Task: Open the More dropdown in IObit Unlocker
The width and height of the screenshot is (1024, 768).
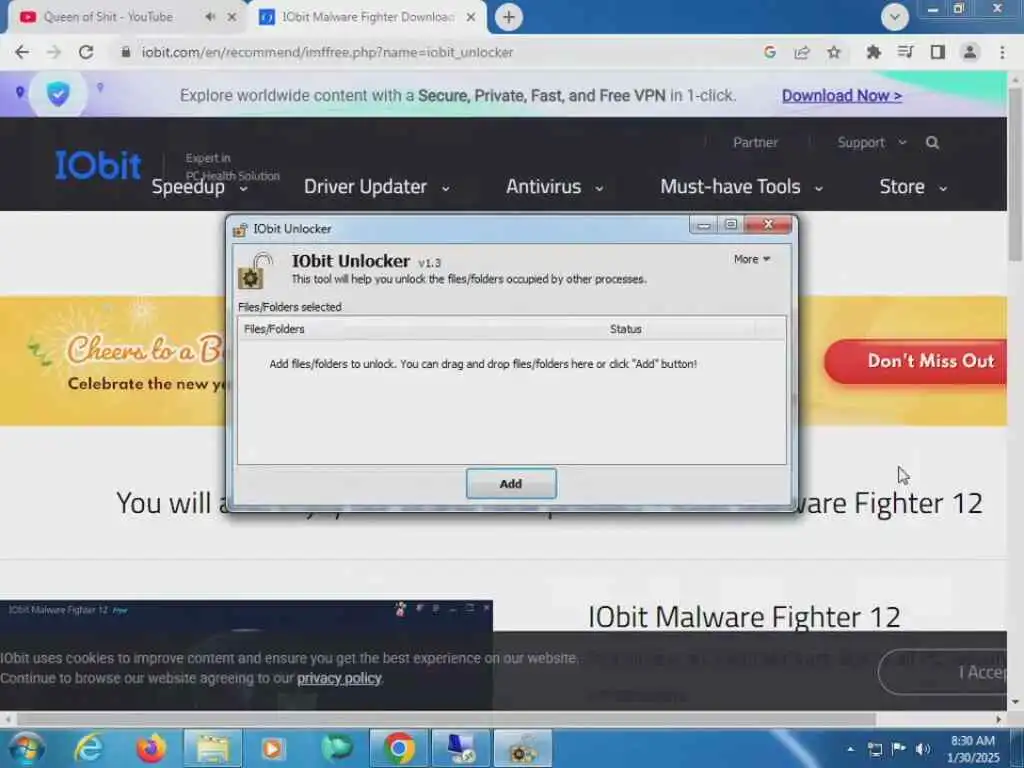Action: coord(752,259)
